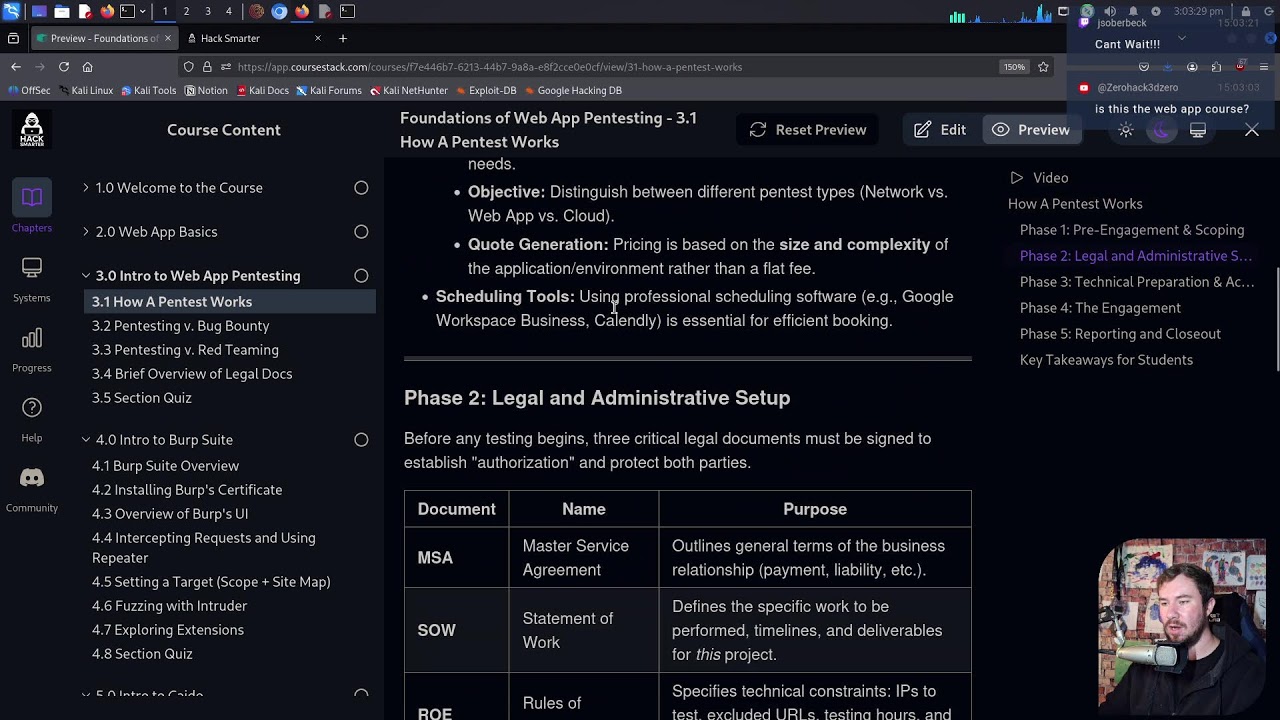Switch to light theme sun icon
Viewport: 1280px width, 720px height.
pos(1126,130)
